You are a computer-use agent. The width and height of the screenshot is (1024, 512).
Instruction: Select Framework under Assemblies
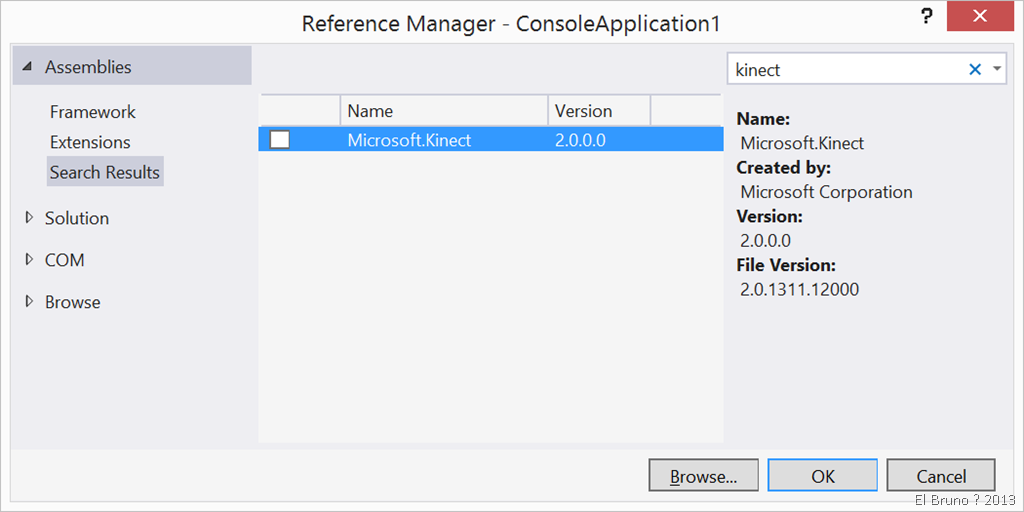pyautogui.click(x=92, y=112)
